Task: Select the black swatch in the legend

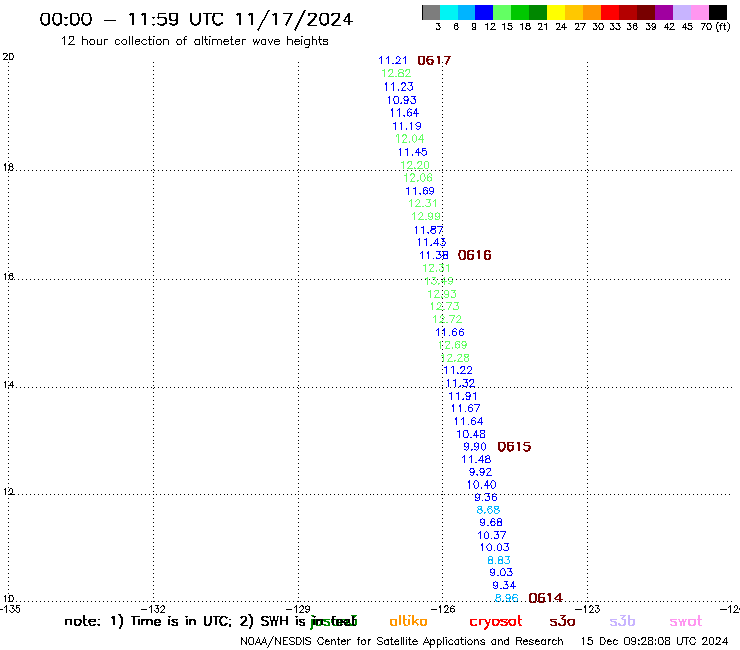Action: pos(718,12)
